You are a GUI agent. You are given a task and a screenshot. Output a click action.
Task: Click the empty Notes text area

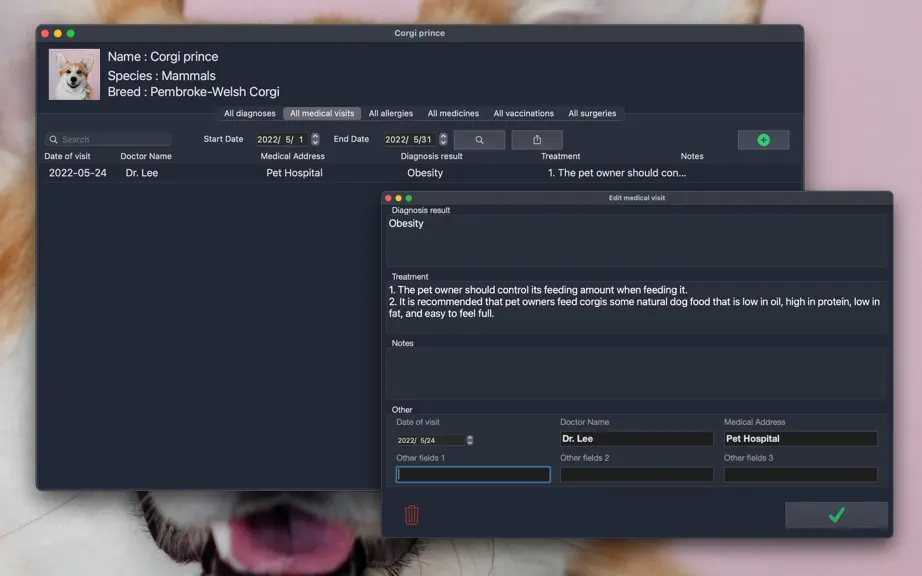tap(636, 374)
